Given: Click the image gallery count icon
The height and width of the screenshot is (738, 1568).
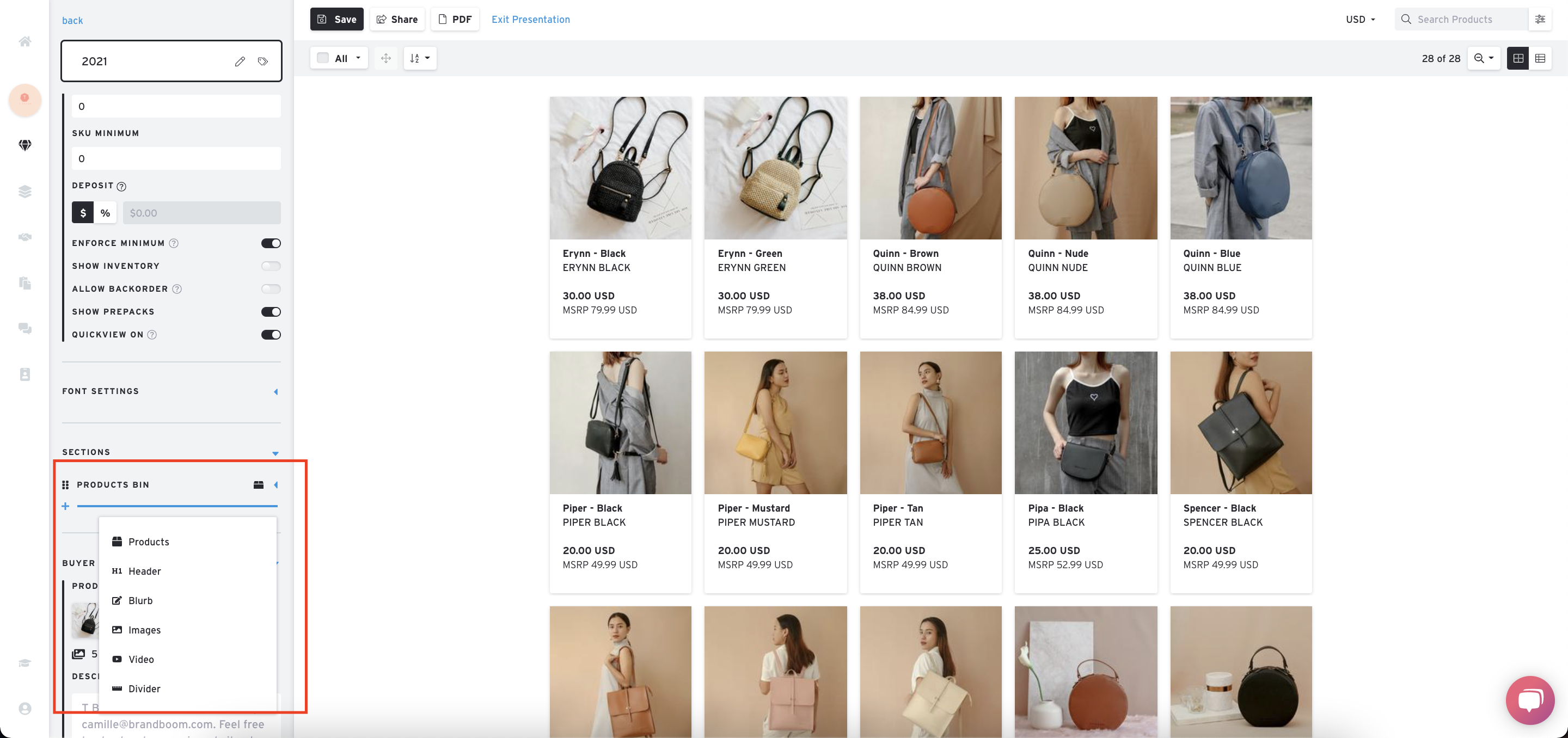Looking at the screenshot, I should pyautogui.click(x=78, y=654).
